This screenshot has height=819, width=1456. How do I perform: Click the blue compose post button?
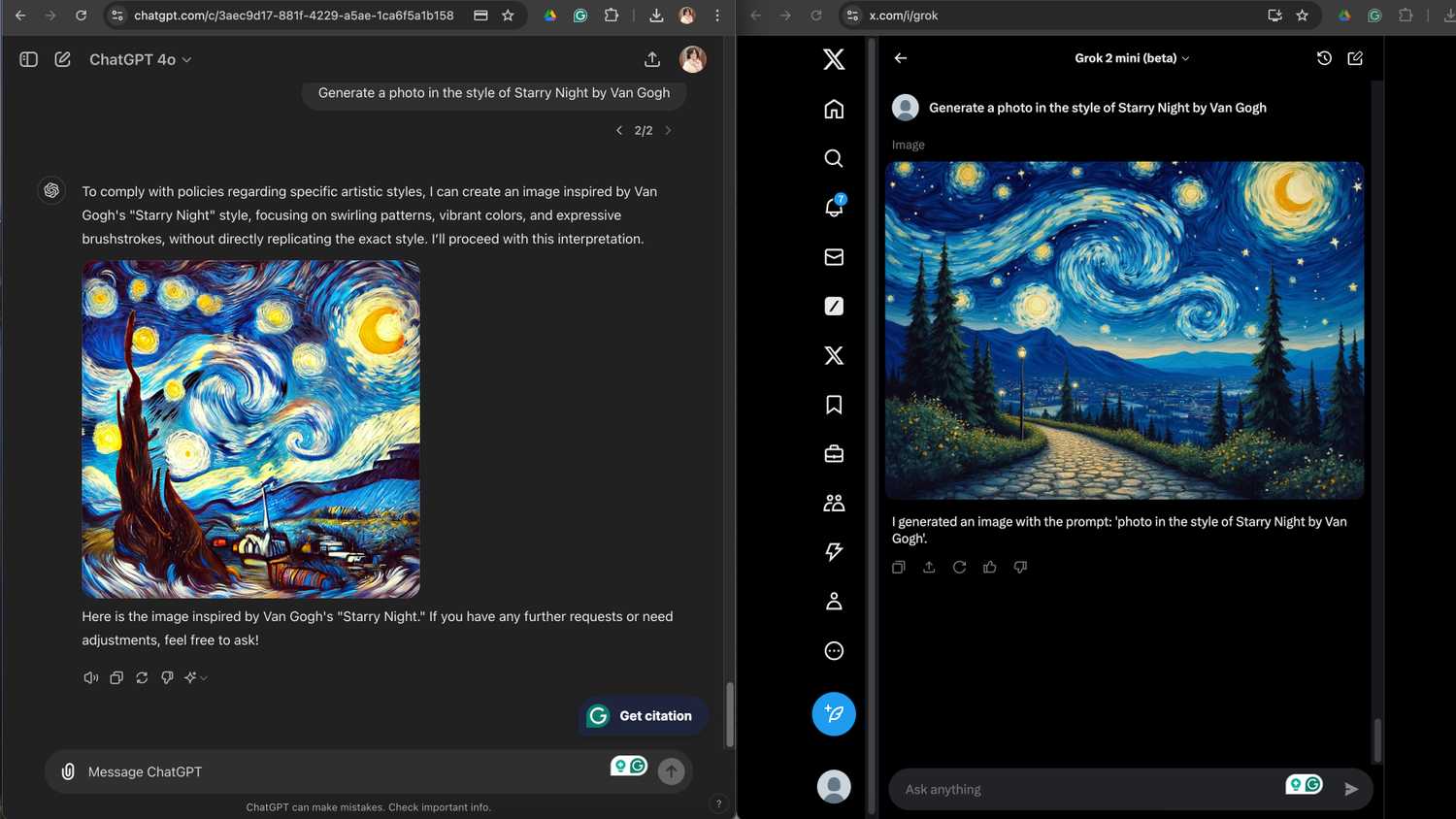[834, 714]
